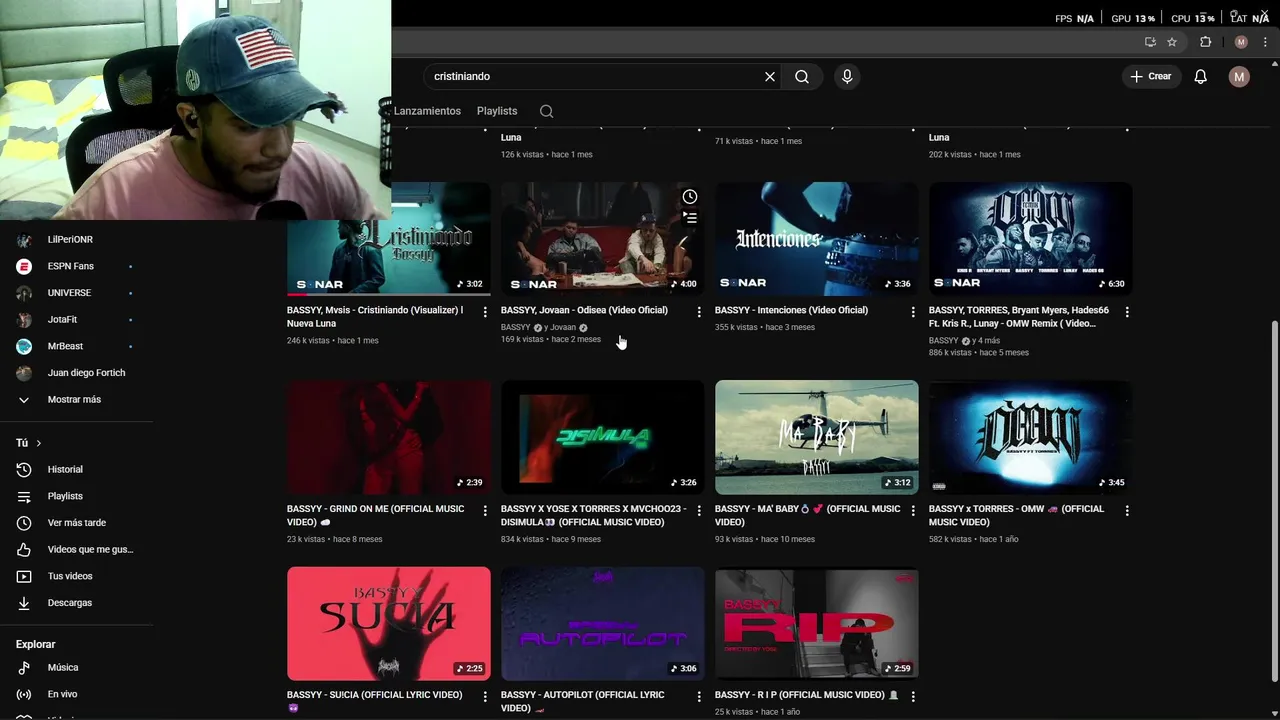The height and width of the screenshot is (720, 1280).
Task: Open the DISIMULA video thumbnail
Action: click(602, 437)
